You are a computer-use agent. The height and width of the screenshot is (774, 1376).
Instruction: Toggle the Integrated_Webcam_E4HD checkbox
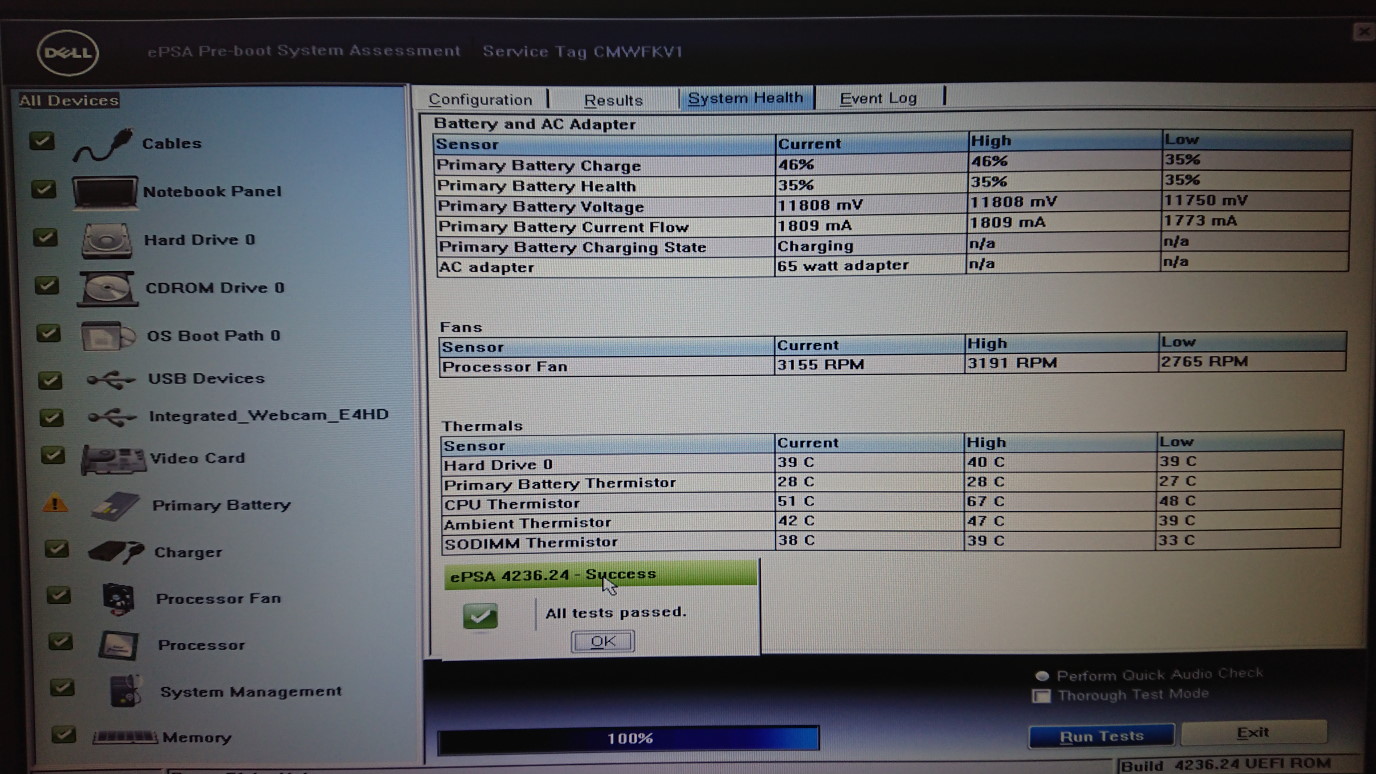(x=51, y=418)
